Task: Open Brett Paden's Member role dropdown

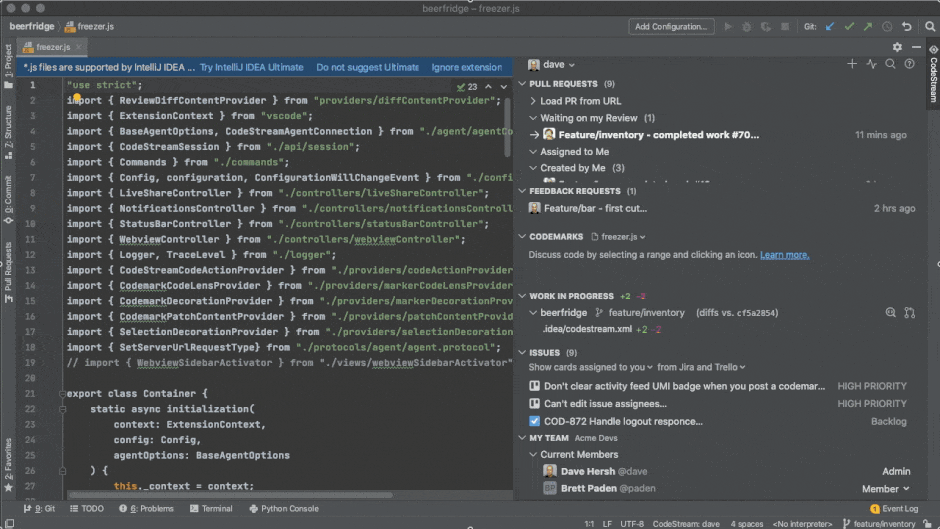Action: (885, 489)
